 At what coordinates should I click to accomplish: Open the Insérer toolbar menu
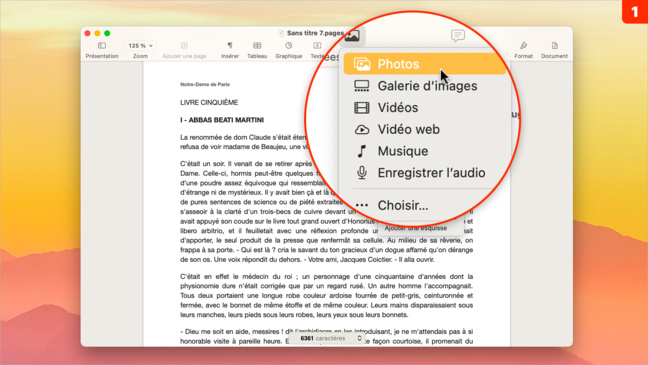click(x=230, y=49)
